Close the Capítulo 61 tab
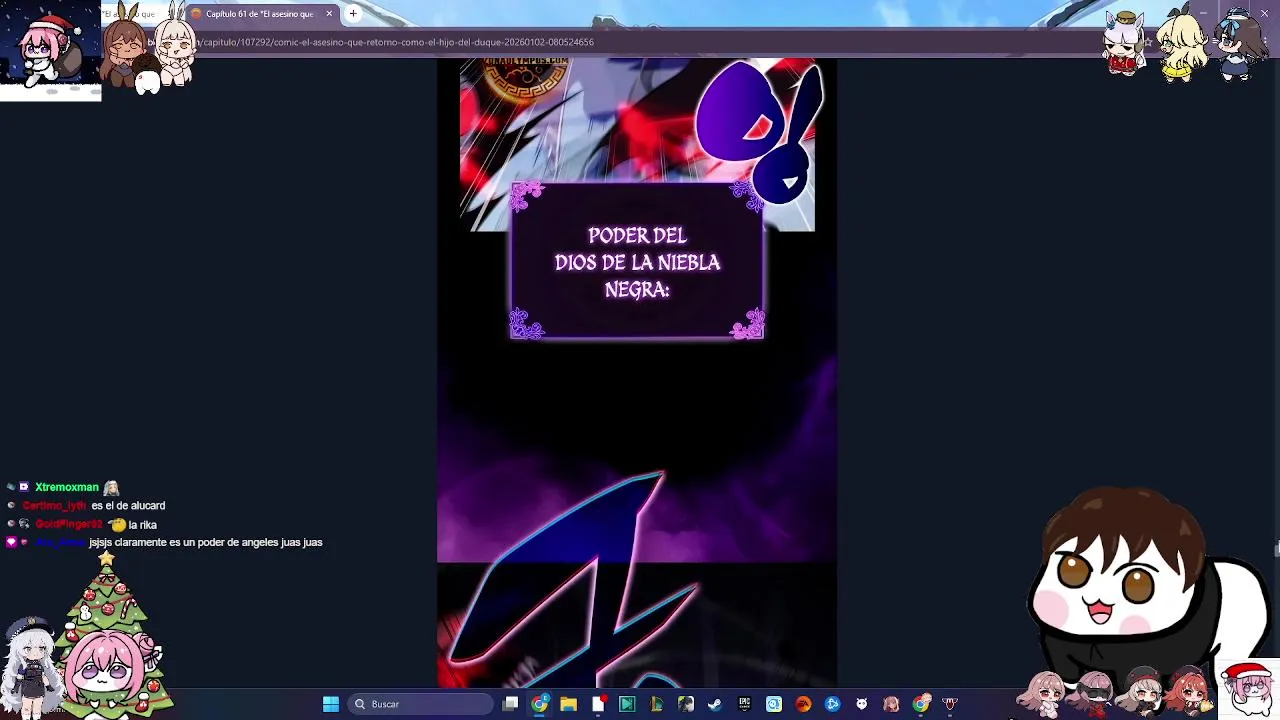The image size is (1280, 720). 328,14
